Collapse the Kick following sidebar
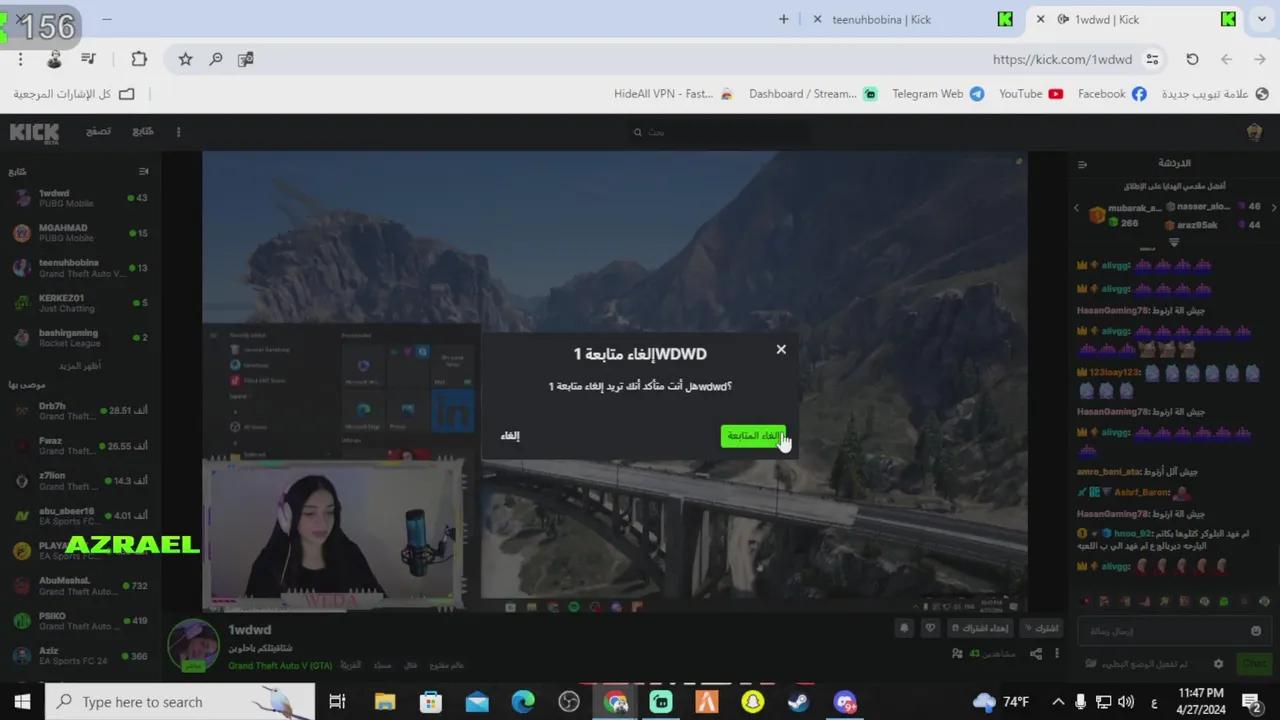Screen dimensions: 1280x720 click(143, 171)
